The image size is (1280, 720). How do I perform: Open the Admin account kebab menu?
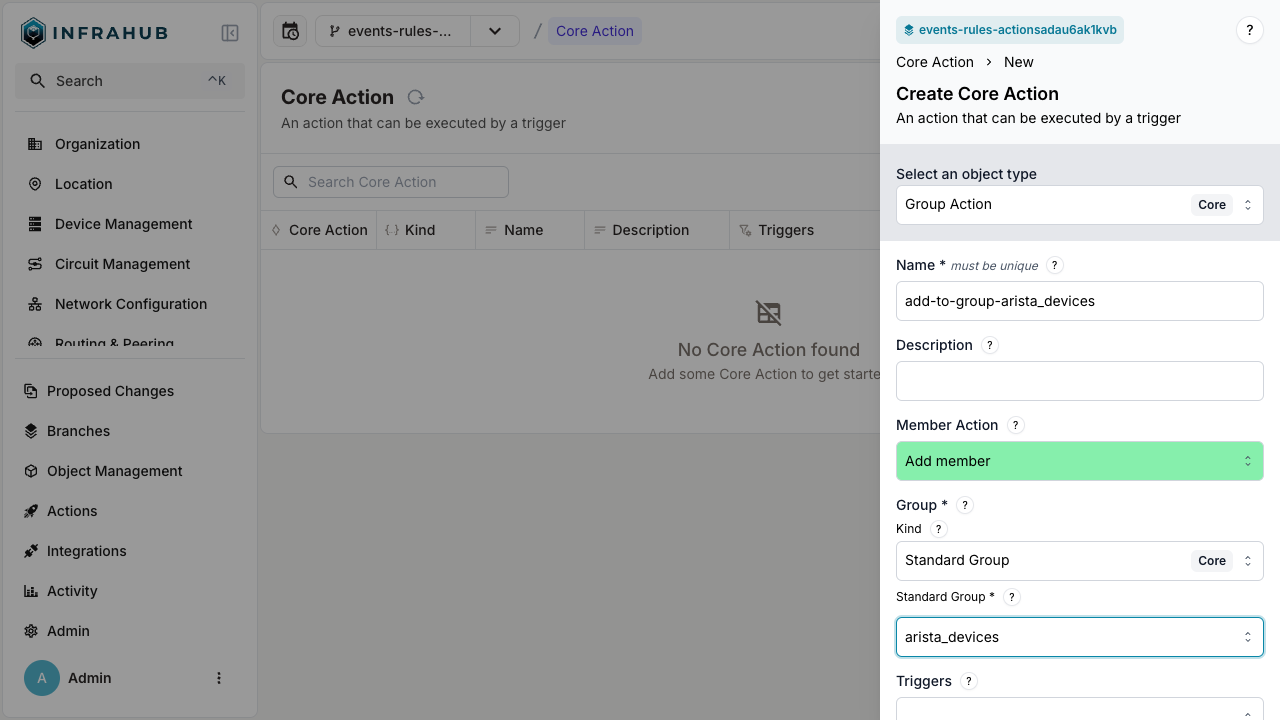pyautogui.click(x=219, y=678)
